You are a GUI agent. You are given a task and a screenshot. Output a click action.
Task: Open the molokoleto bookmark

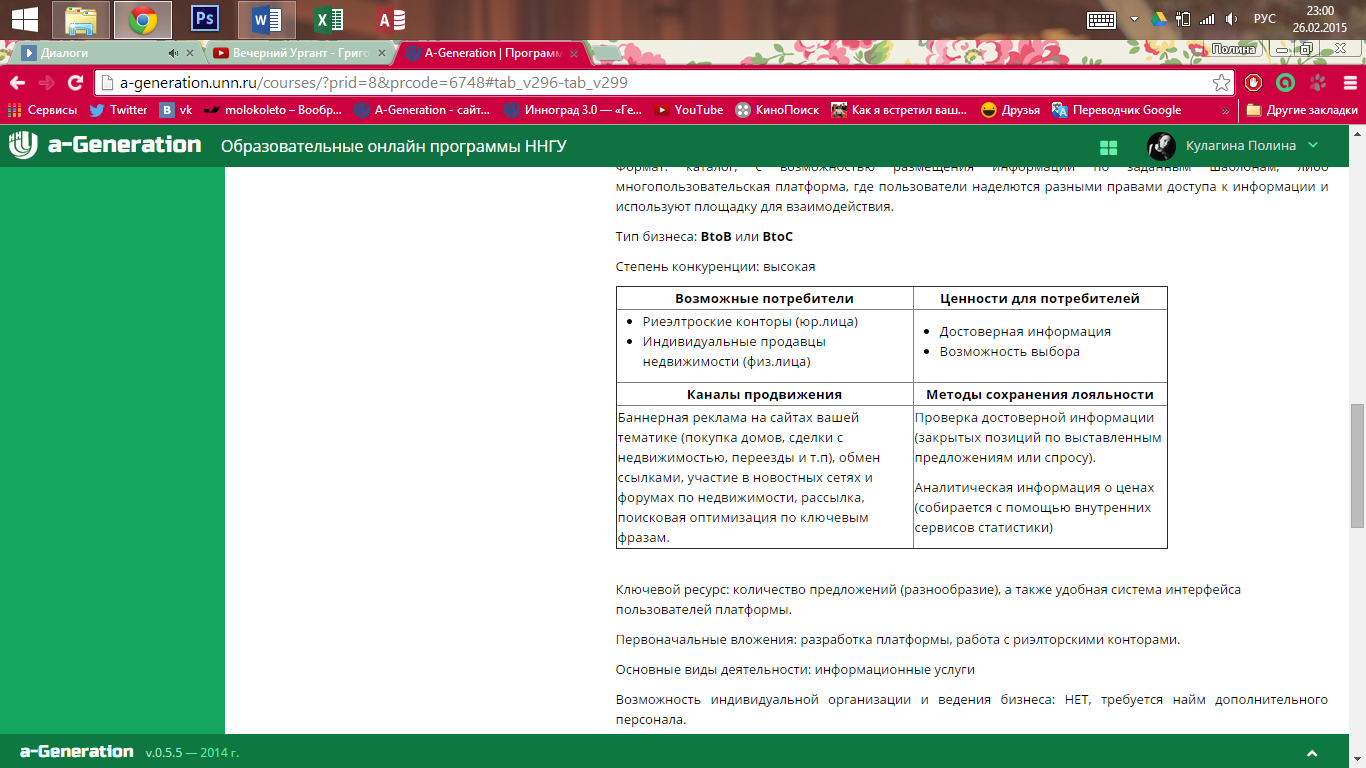click(x=274, y=110)
